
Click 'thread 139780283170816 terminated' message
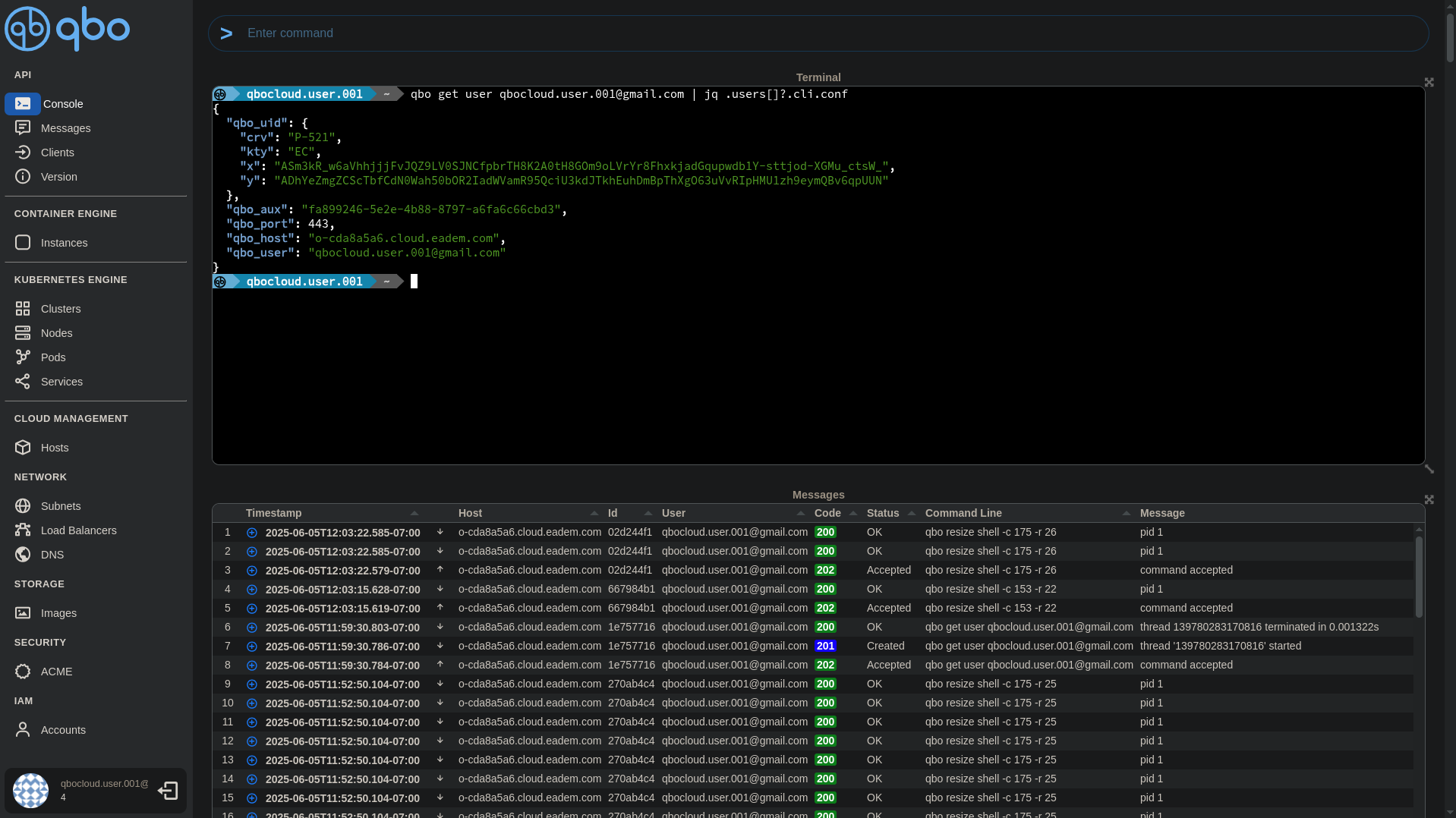click(1259, 627)
